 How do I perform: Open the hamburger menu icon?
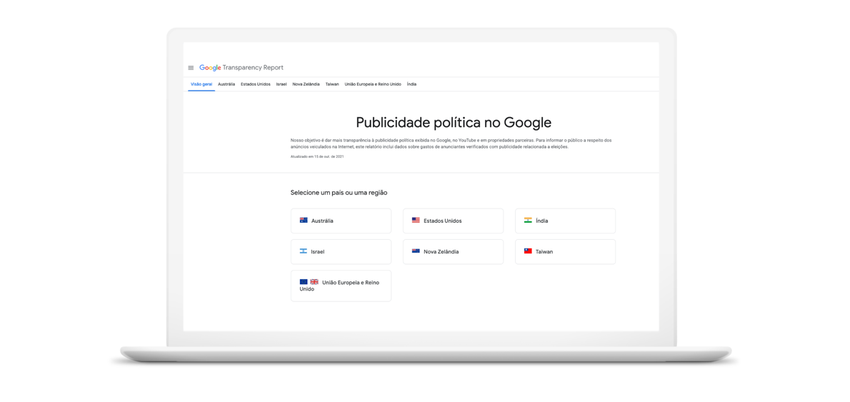pos(191,68)
